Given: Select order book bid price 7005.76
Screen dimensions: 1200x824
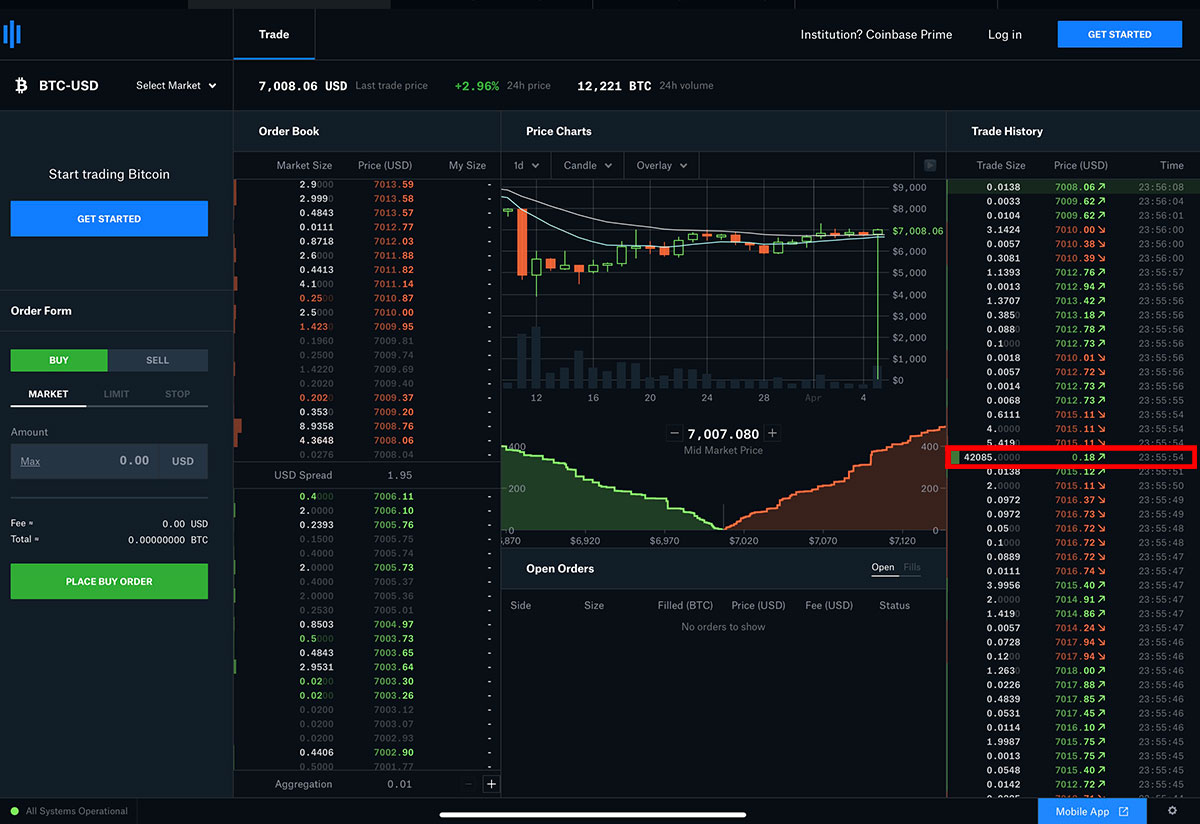Looking at the screenshot, I should 393,524.
